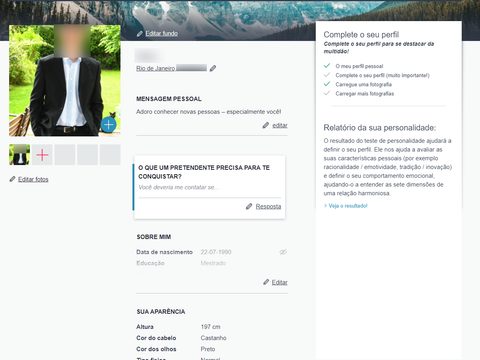Image resolution: width=480 pixels, height=360 pixels.
Task: Click the Cor dos olhos value Preto
Action: point(208,349)
